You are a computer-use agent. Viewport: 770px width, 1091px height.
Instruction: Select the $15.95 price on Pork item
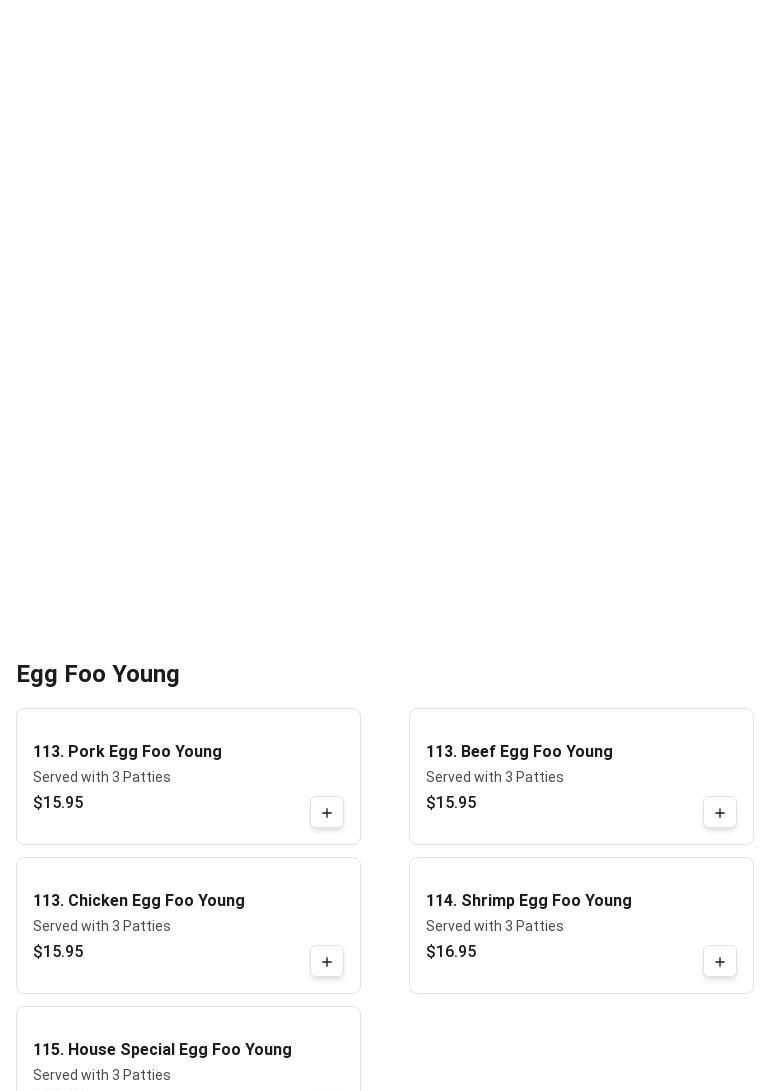58,802
